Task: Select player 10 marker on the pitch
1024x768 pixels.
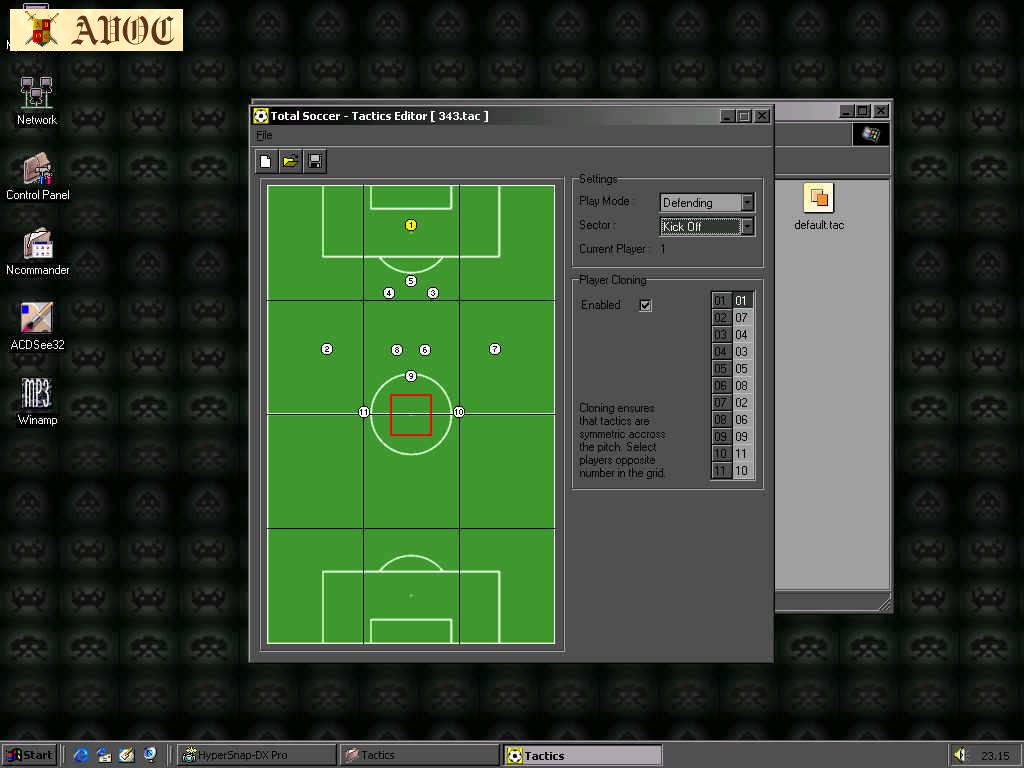Action: tap(458, 412)
